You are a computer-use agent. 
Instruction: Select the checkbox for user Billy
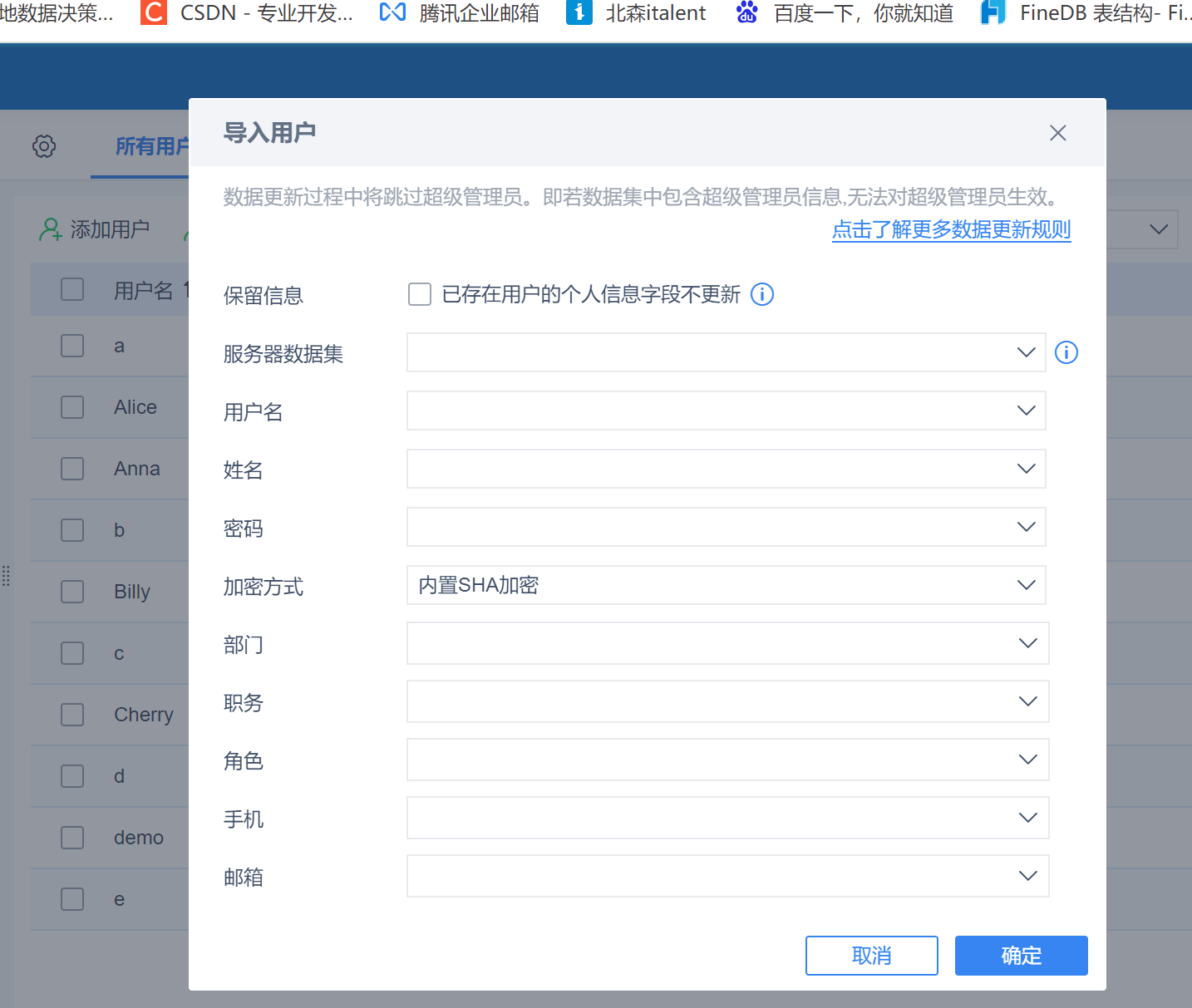coord(72,592)
